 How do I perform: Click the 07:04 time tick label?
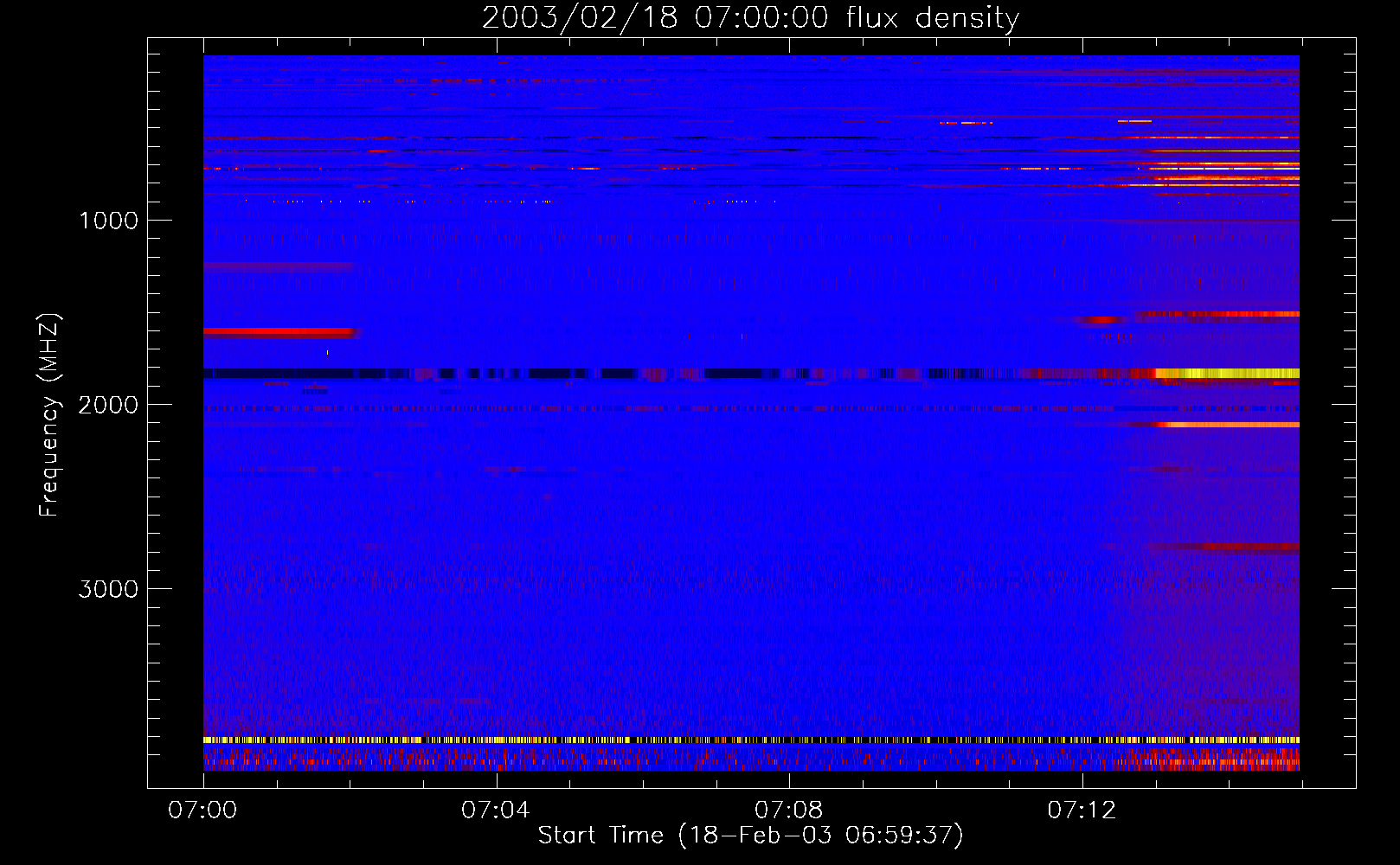pos(496,810)
